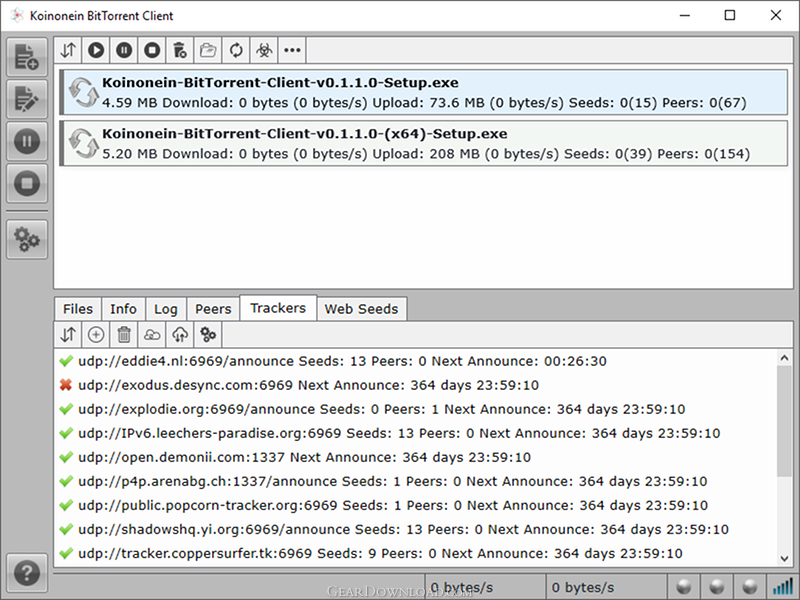
Task: Click the cloud announce upload icon
Action: 180,335
